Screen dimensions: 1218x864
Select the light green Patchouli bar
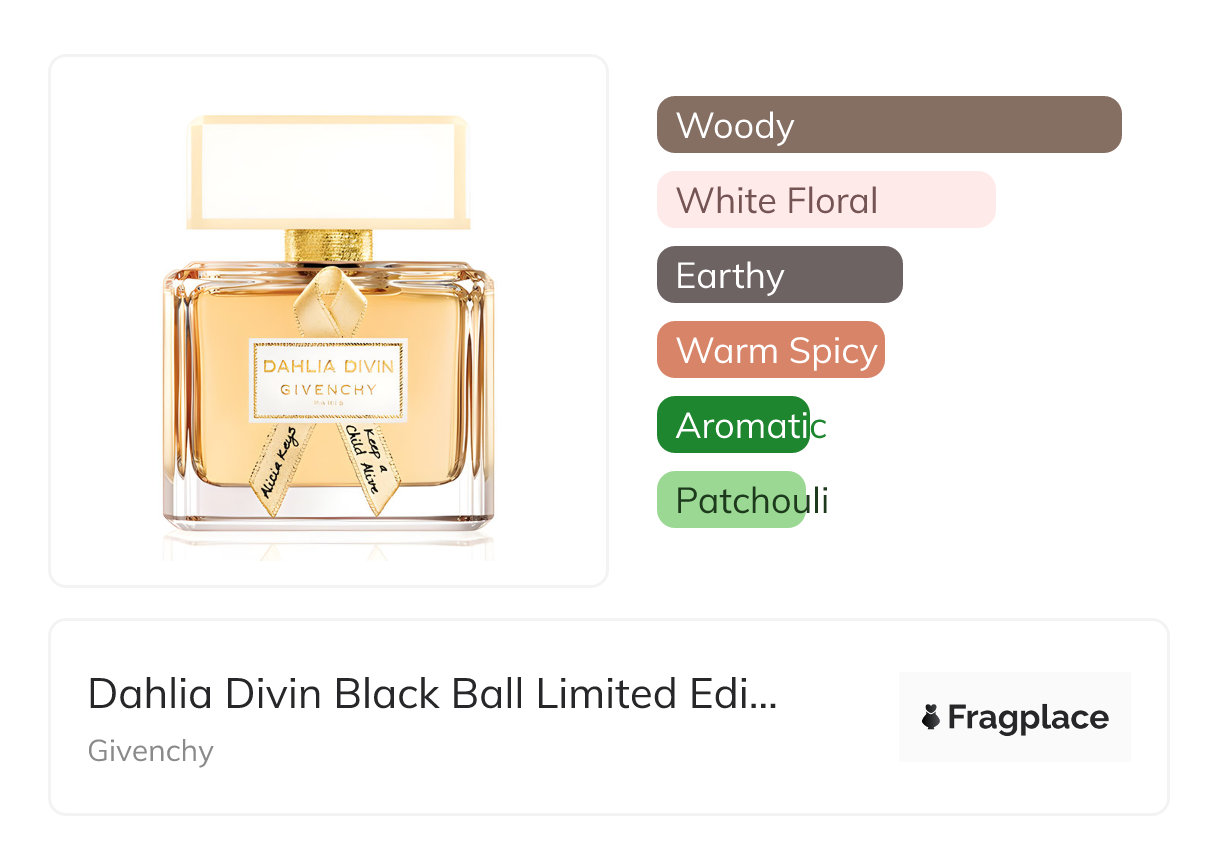pyautogui.click(x=731, y=500)
